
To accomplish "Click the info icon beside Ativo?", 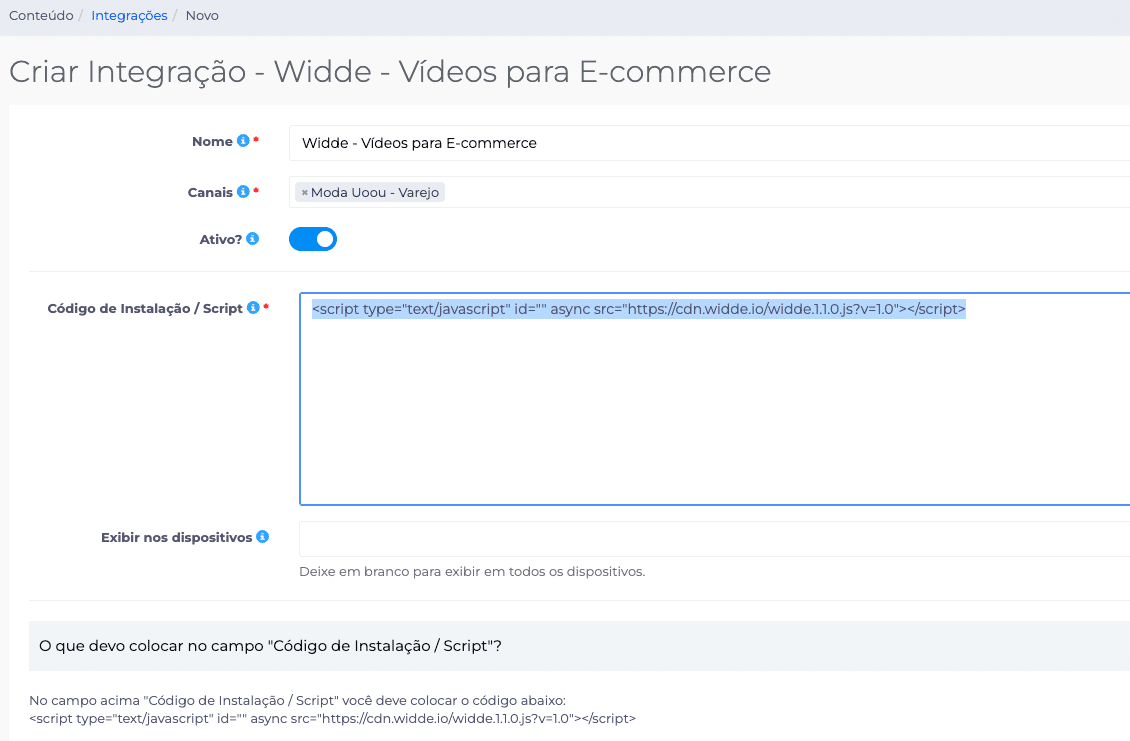I will click(252, 239).
